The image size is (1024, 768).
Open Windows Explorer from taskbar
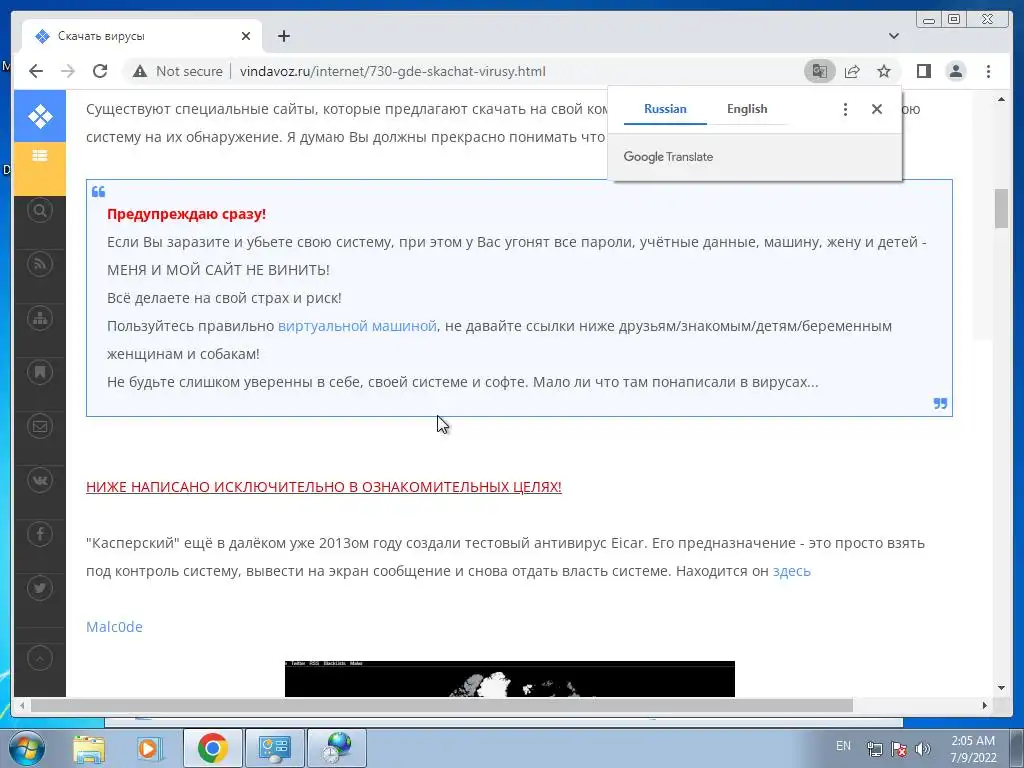pos(88,748)
